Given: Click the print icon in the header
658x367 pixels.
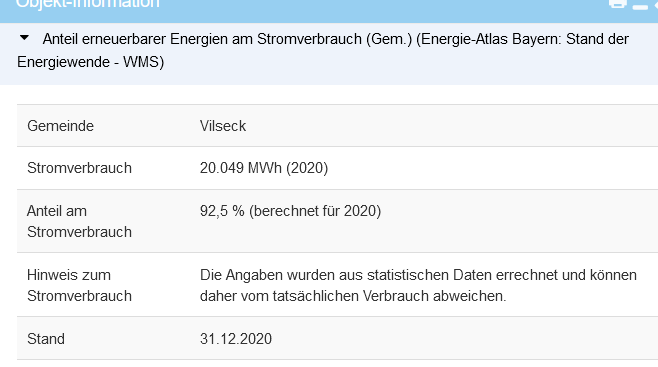Looking at the screenshot, I should tap(617, 3).
